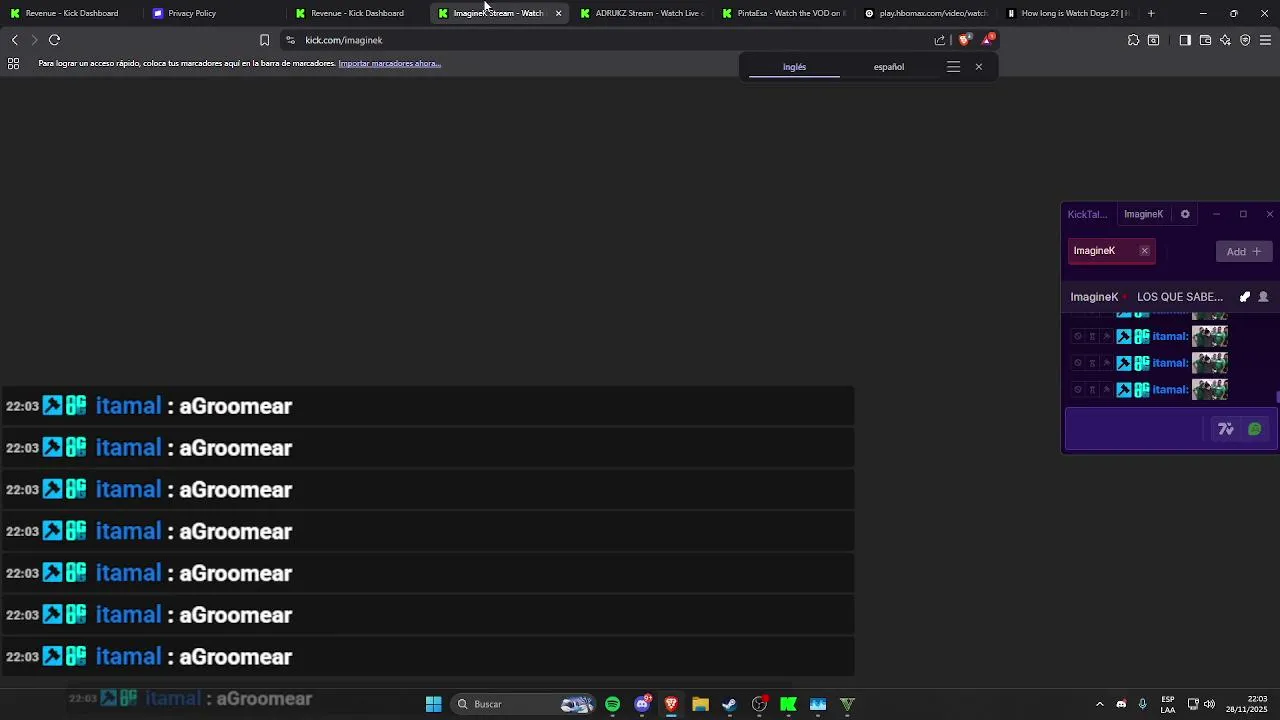Switch to the play.hbomax.com tab
1280x720 pixels.
pos(925,13)
